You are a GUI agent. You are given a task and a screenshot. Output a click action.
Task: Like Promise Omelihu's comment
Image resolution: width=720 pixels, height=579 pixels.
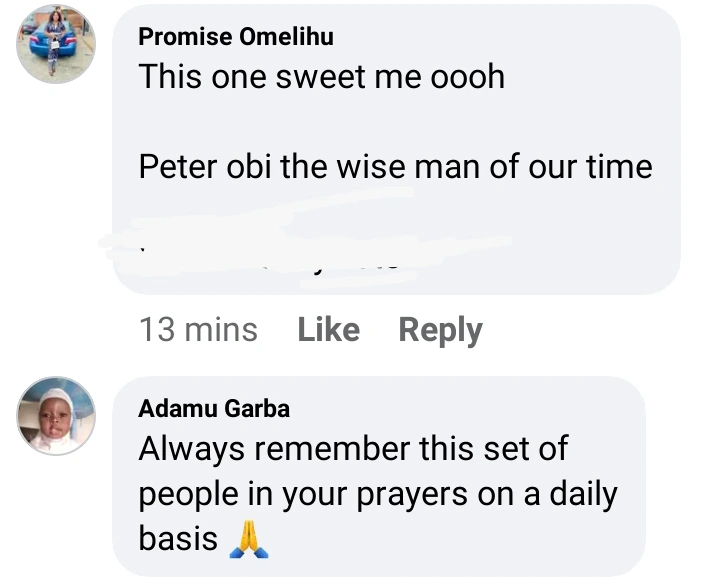(x=328, y=330)
